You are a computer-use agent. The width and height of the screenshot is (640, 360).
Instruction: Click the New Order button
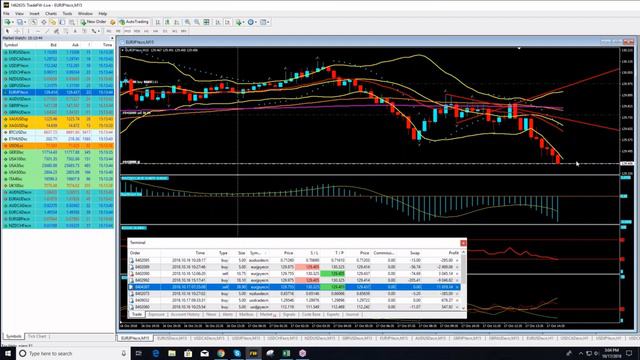93,22
